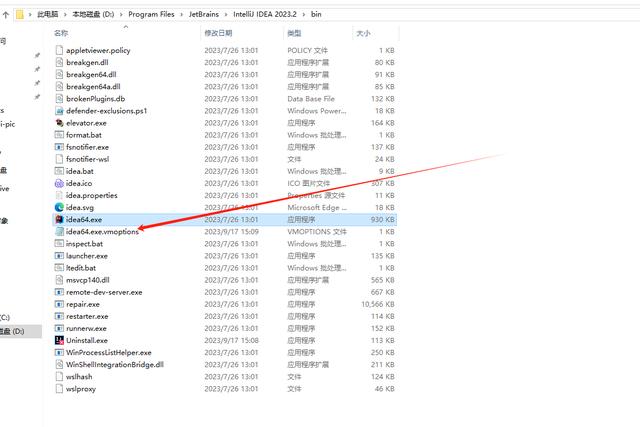Sort by 大小 column header
The image size is (640, 427).
[x=363, y=33]
